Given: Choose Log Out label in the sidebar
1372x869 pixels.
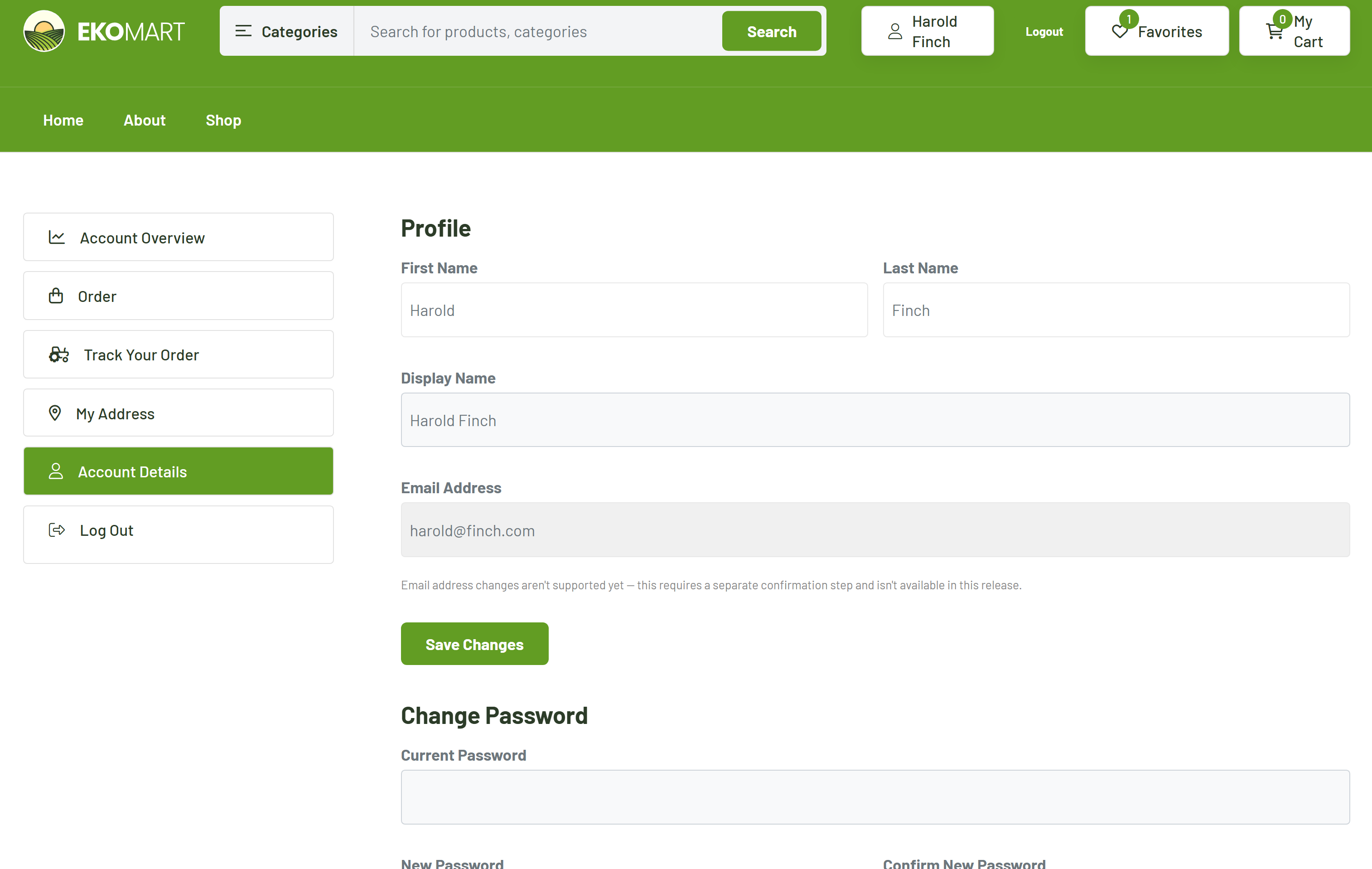Looking at the screenshot, I should point(106,530).
